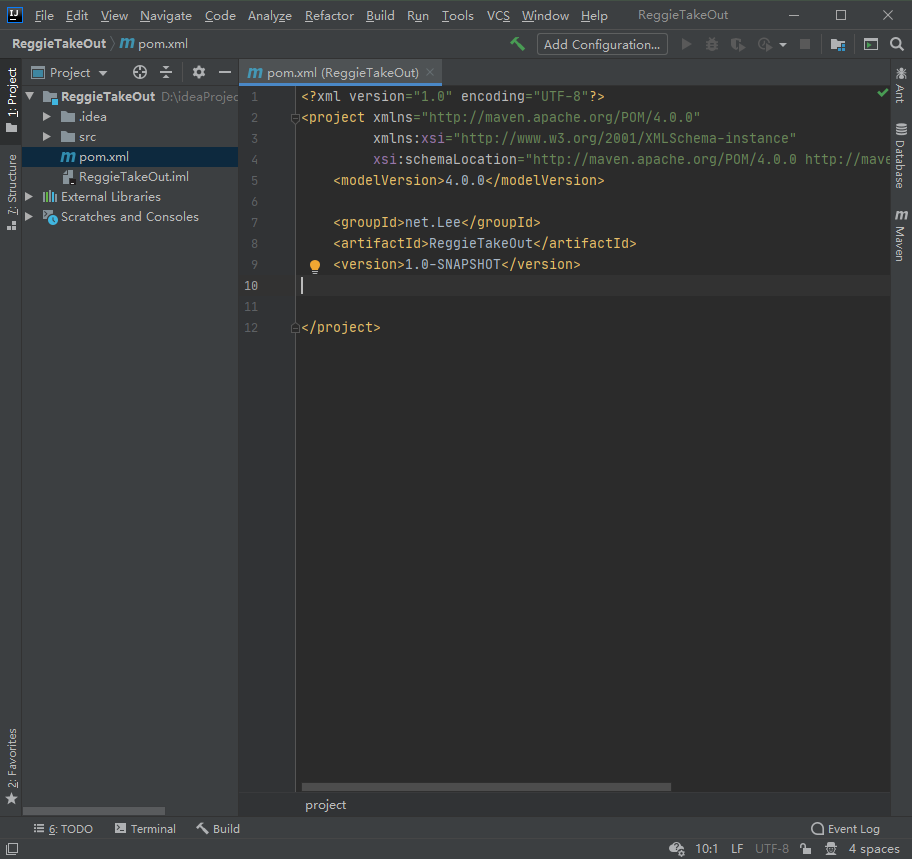Click the inspector hector icon in status bar
Image resolution: width=912 pixels, height=859 pixels.
(x=831, y=849)
